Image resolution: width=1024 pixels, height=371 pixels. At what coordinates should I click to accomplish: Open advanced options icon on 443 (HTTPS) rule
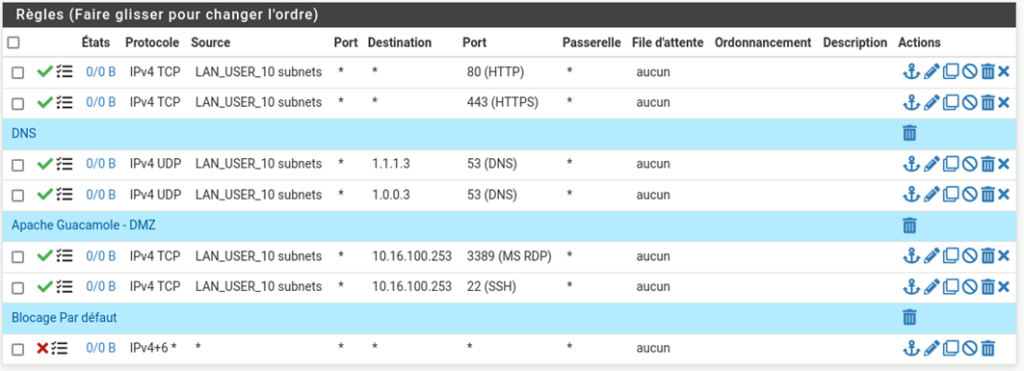tap(64, 103)
